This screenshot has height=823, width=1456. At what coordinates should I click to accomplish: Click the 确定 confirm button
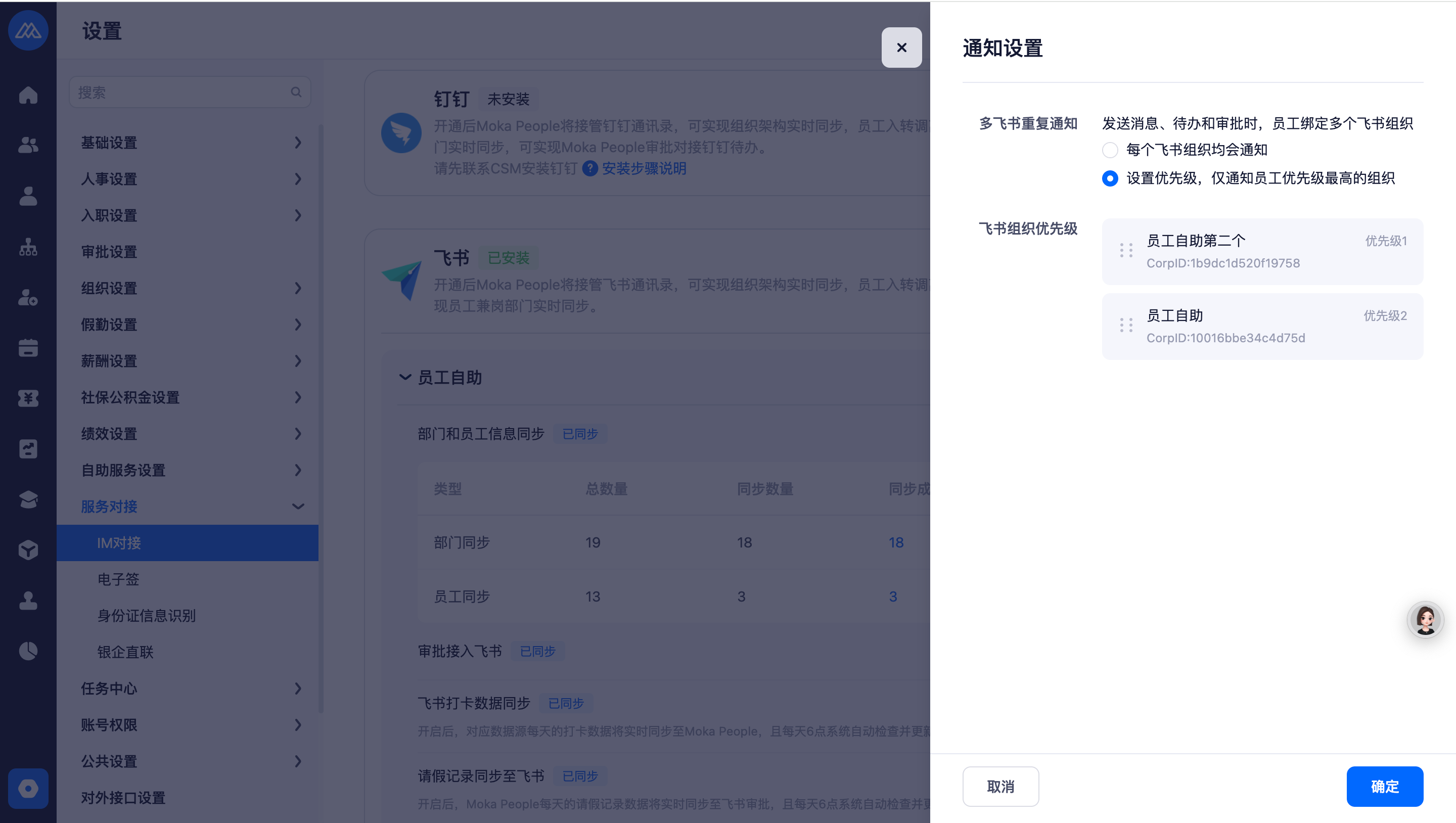click(1384, 786)
